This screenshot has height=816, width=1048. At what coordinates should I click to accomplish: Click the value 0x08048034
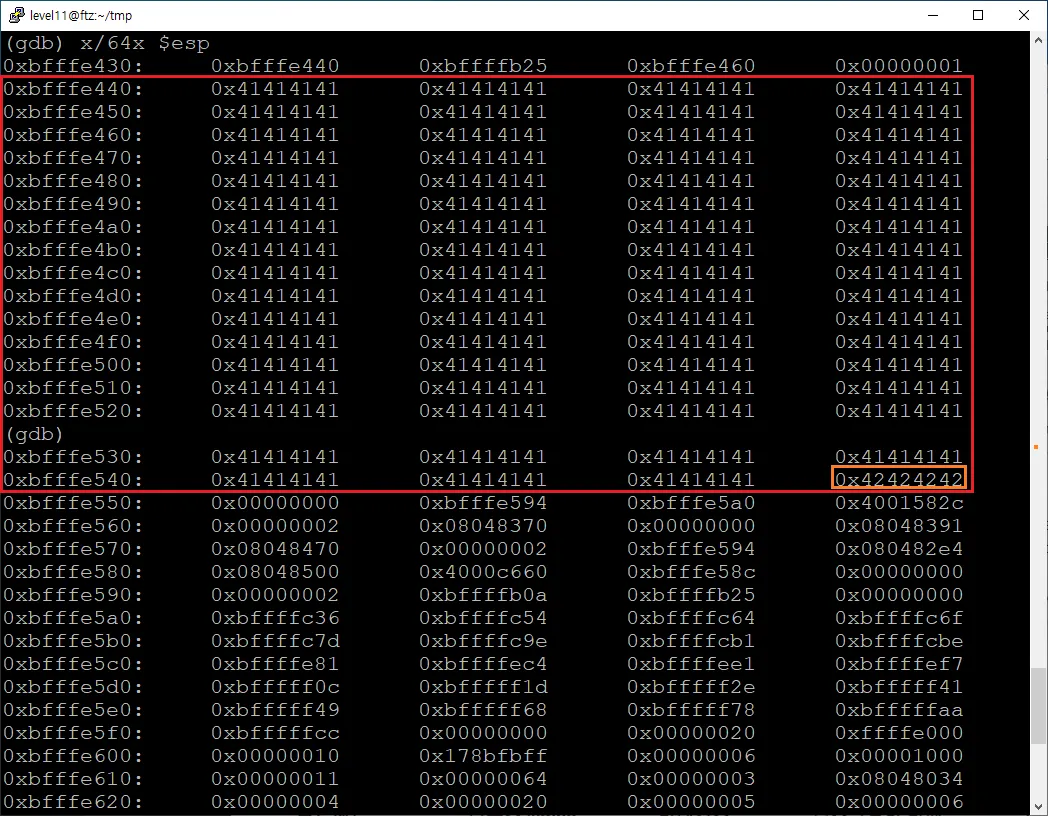tap(899, 779)
